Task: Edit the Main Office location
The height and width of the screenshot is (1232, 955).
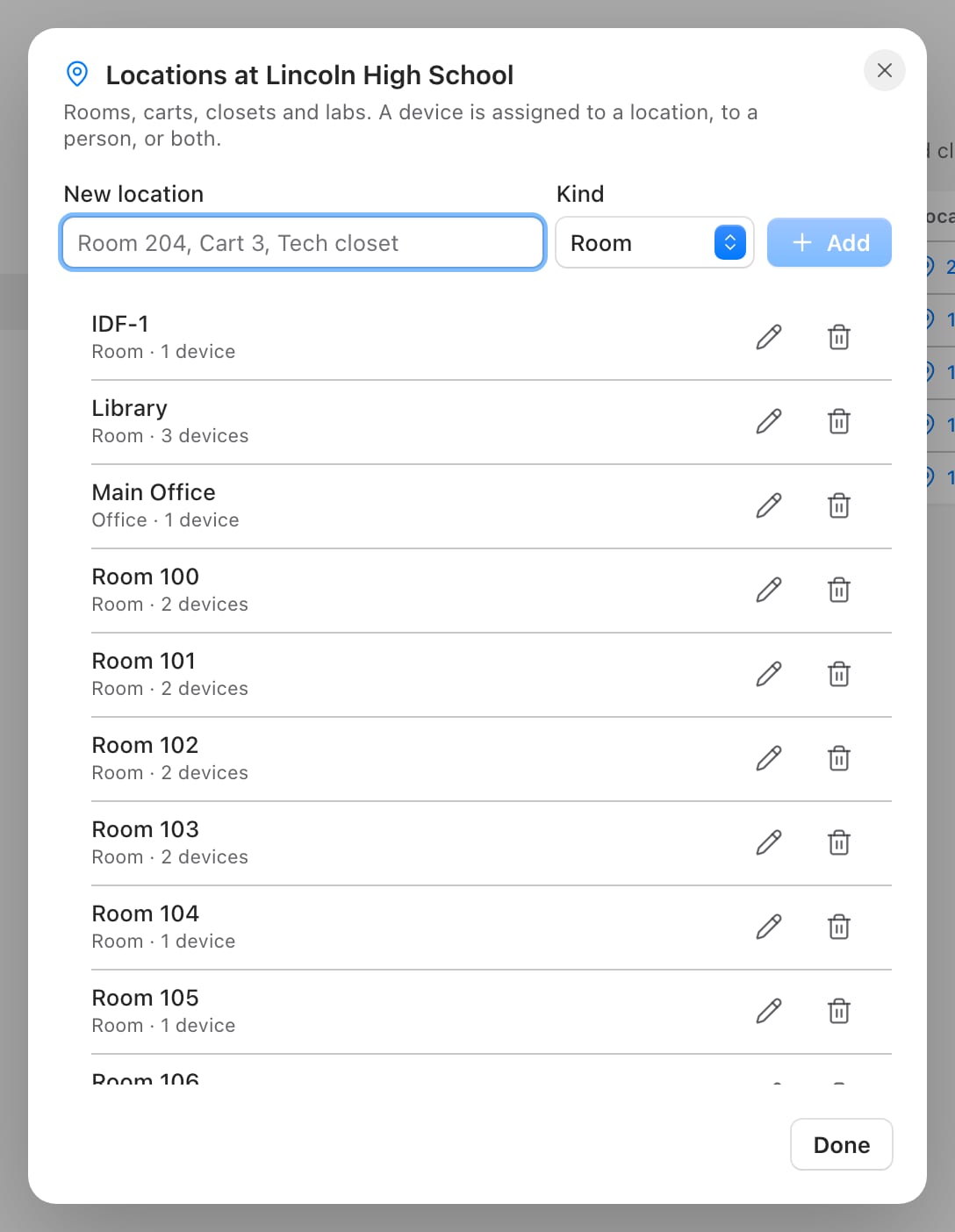Action: [769, 505]
